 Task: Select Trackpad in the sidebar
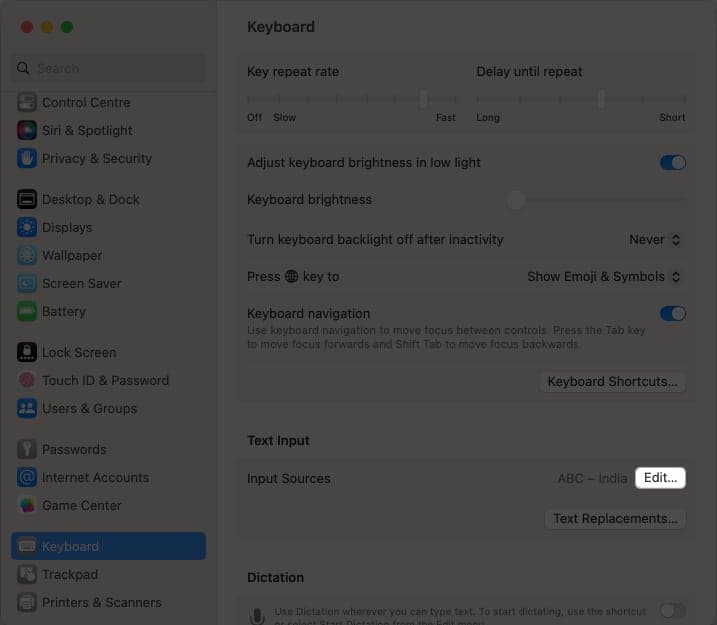(70, 574)
